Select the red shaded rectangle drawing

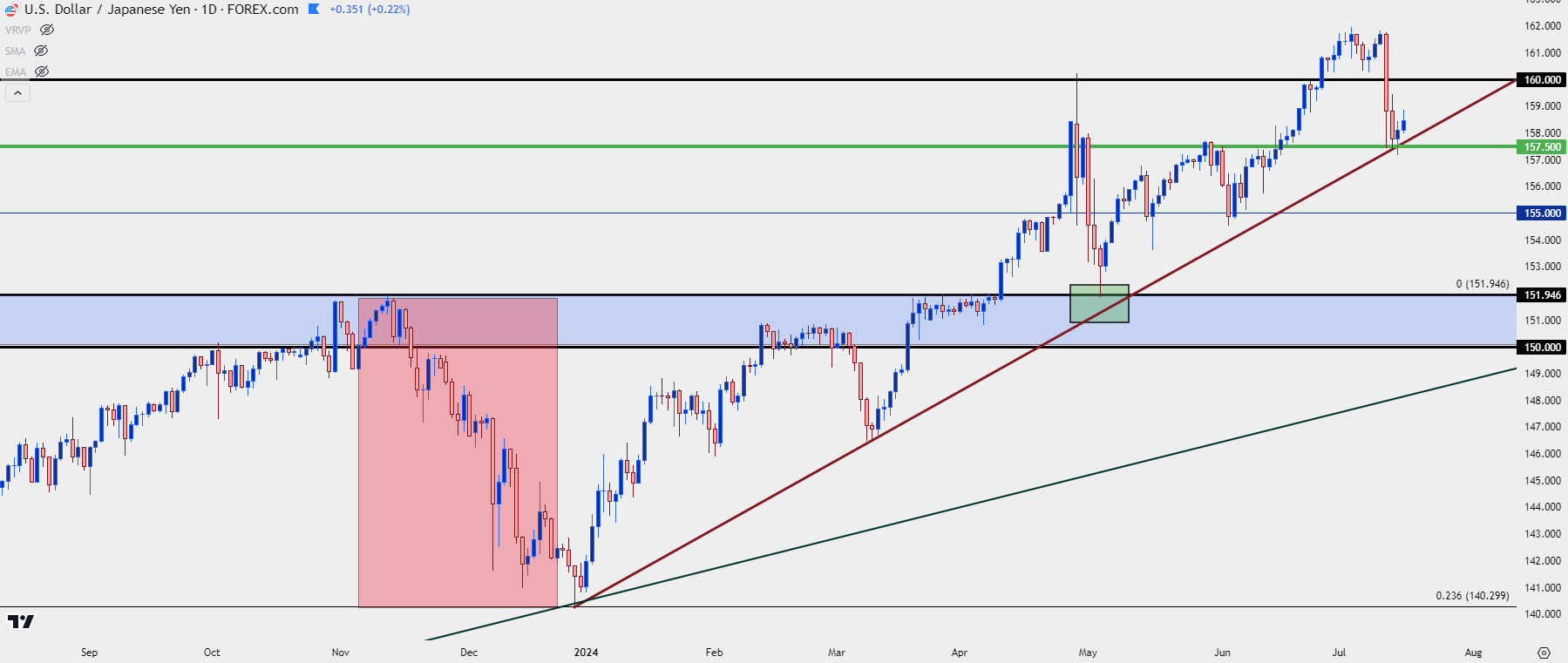click(x=458, y=452)
